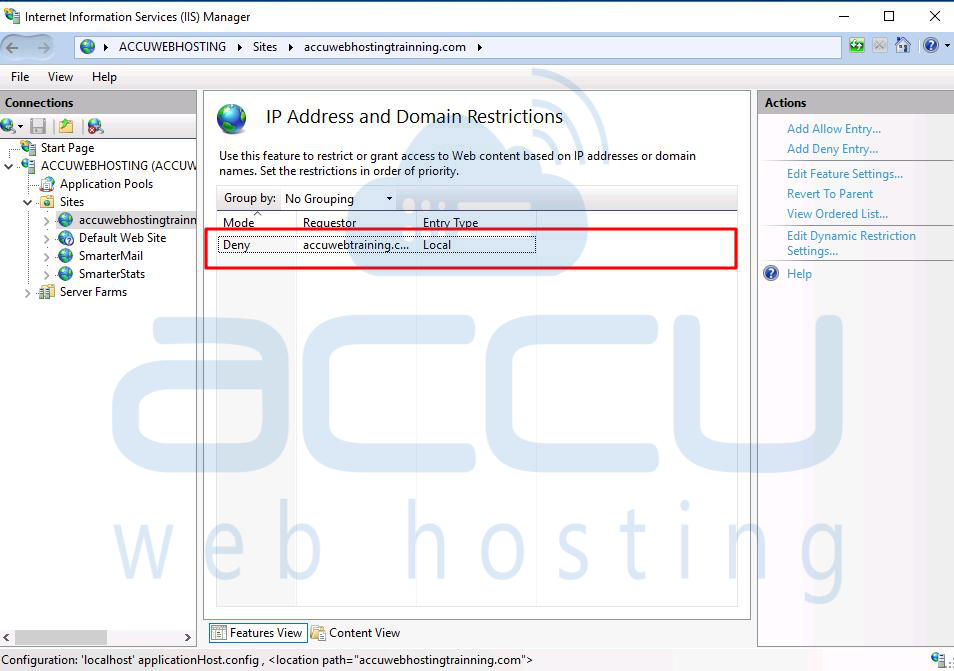Select accuwebhostingtrainning site in tree
Image resolution: width=954 pixels, height=671 pixels.
point(138,220)
